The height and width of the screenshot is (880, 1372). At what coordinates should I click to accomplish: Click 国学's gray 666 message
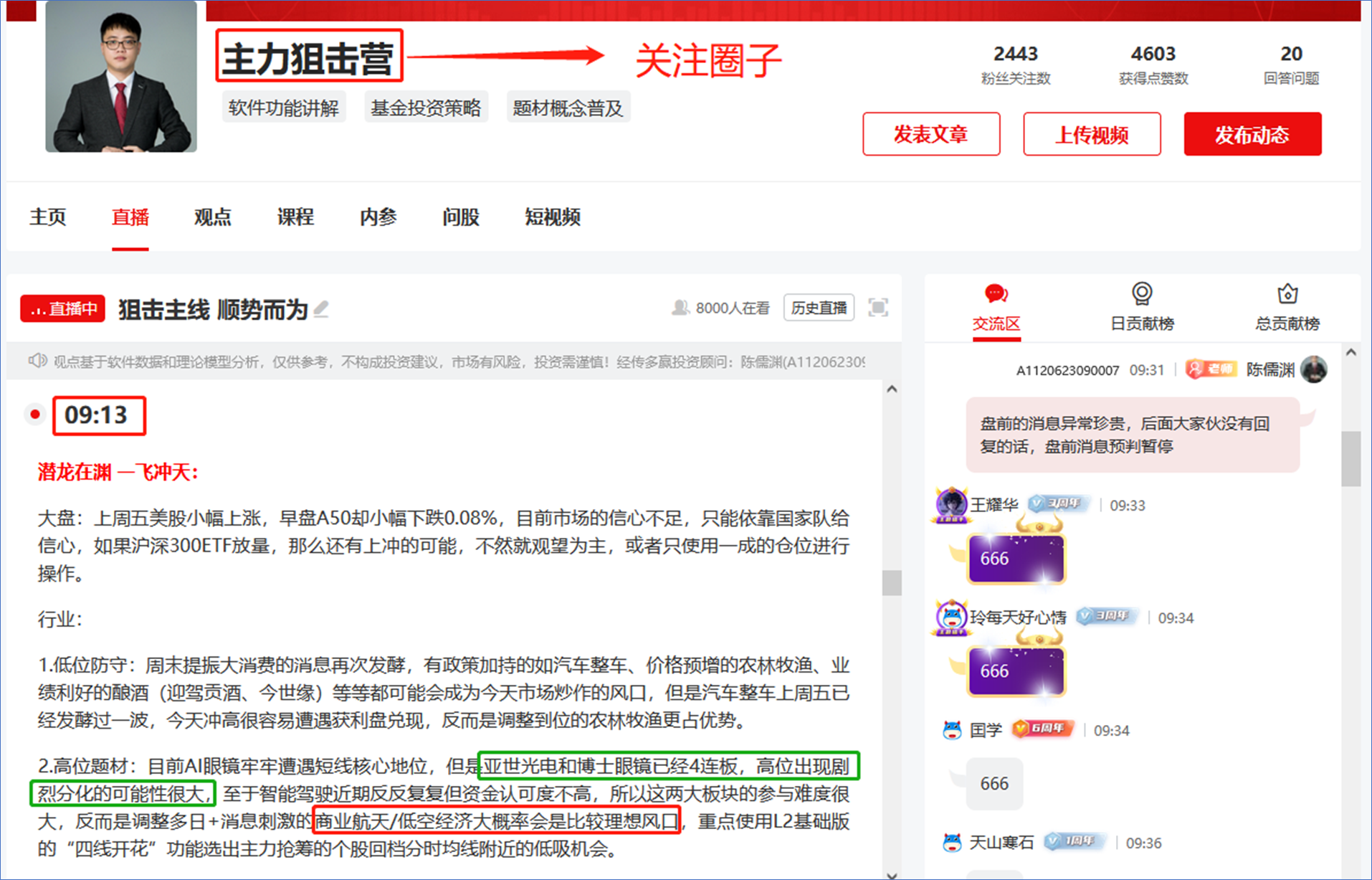[x=994, y=783]
